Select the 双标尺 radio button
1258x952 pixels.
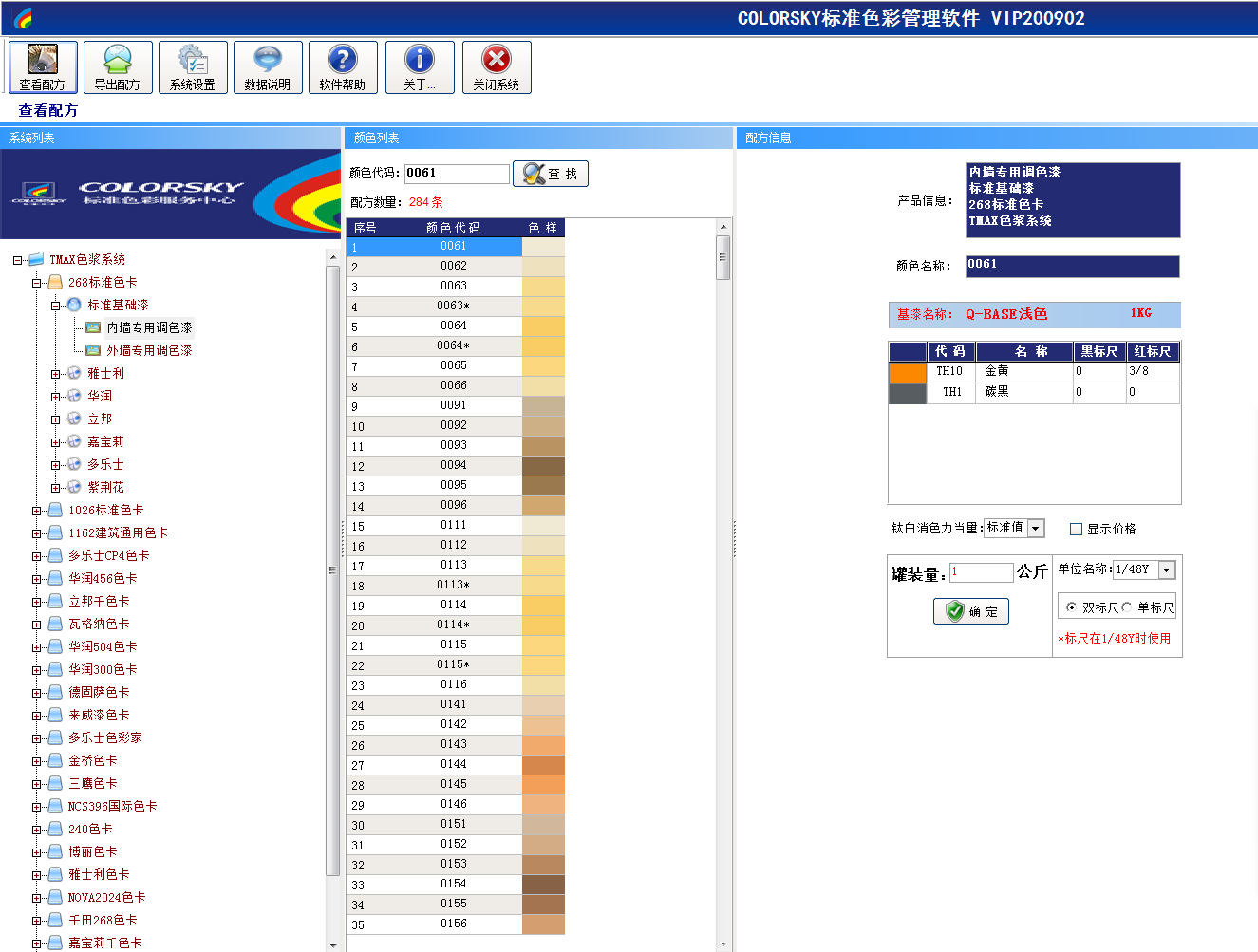click(x=1072, y=607)
